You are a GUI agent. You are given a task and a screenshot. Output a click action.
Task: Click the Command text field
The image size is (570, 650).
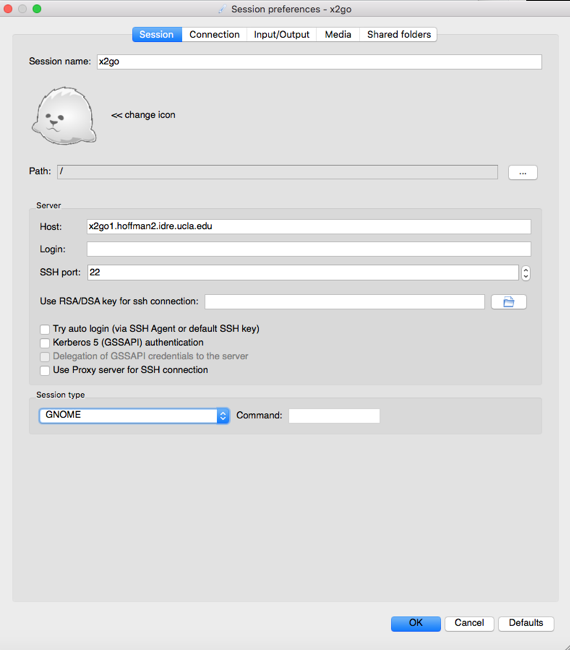(334, 416)
